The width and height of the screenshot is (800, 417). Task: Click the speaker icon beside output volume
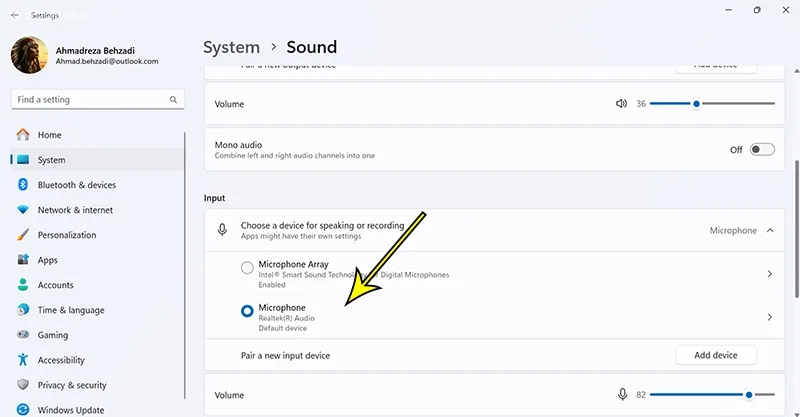click(621, 103)
